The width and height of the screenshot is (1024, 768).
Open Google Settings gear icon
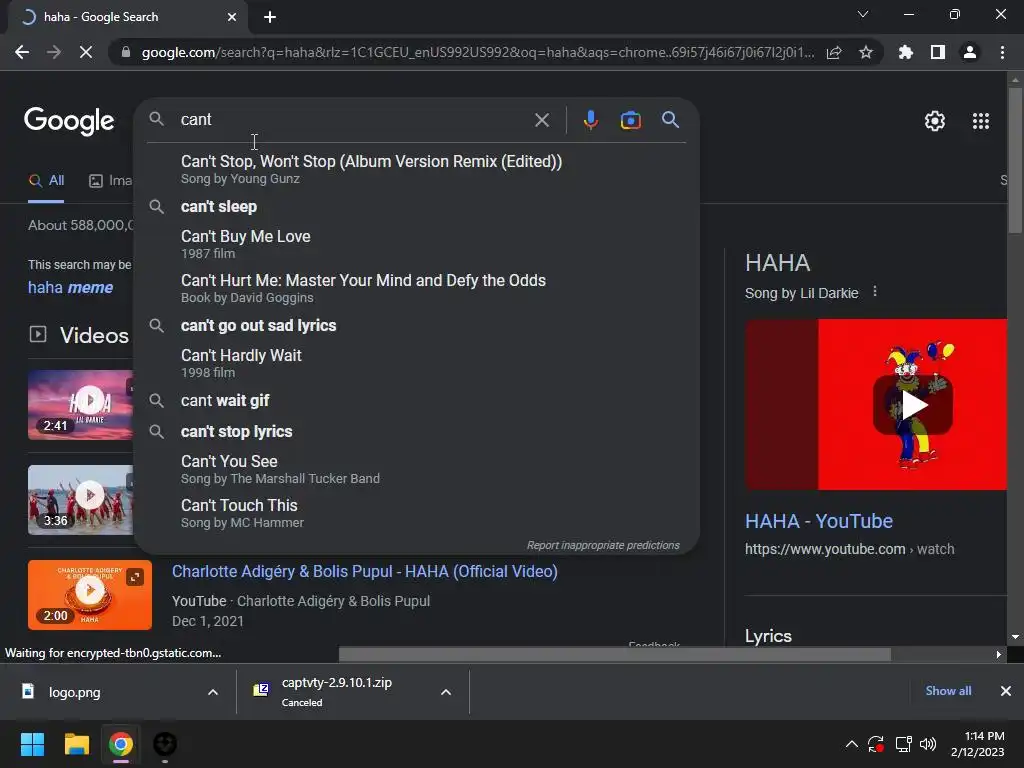pyautogui.click(x=935, y=121)
